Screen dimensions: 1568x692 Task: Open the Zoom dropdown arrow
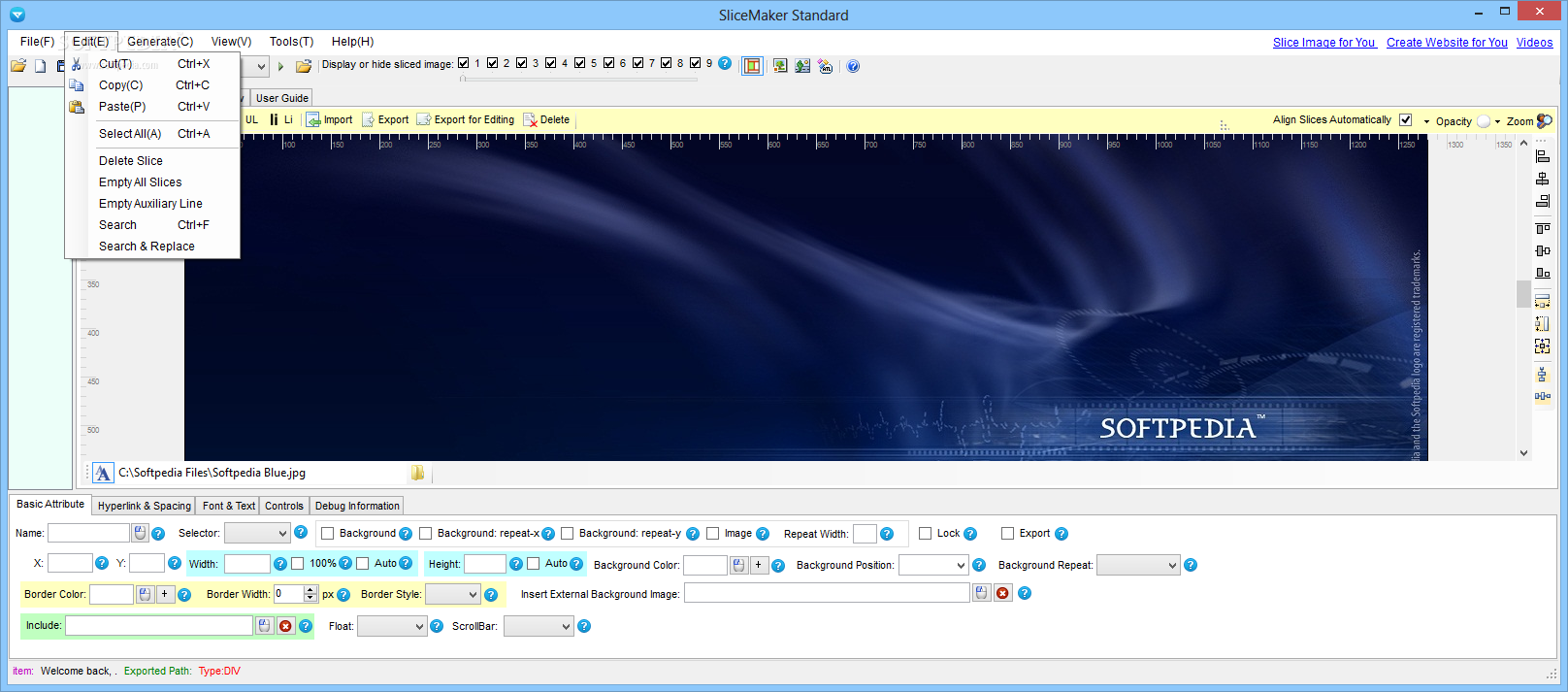click(x=1497, y=121)
